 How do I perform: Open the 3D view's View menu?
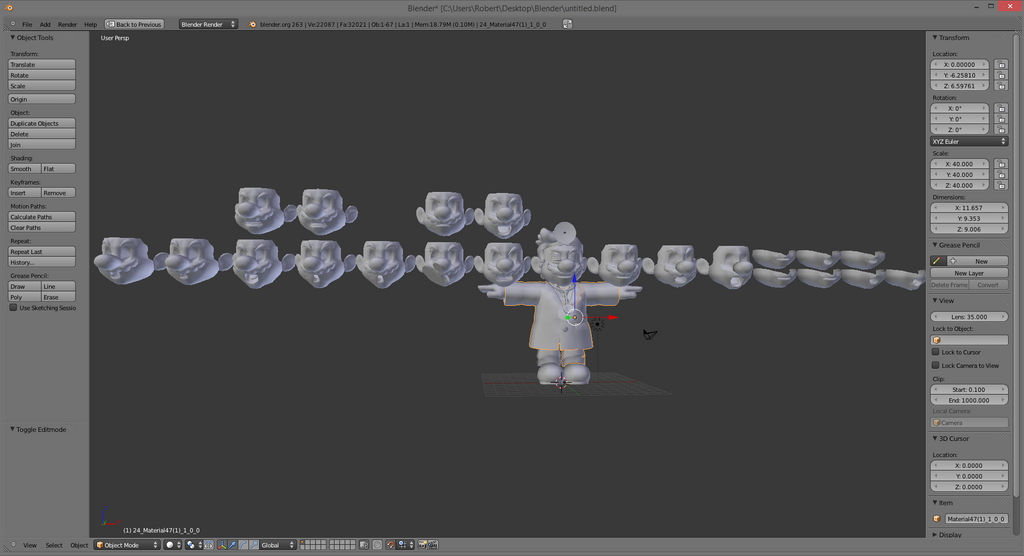coord(30,545)
